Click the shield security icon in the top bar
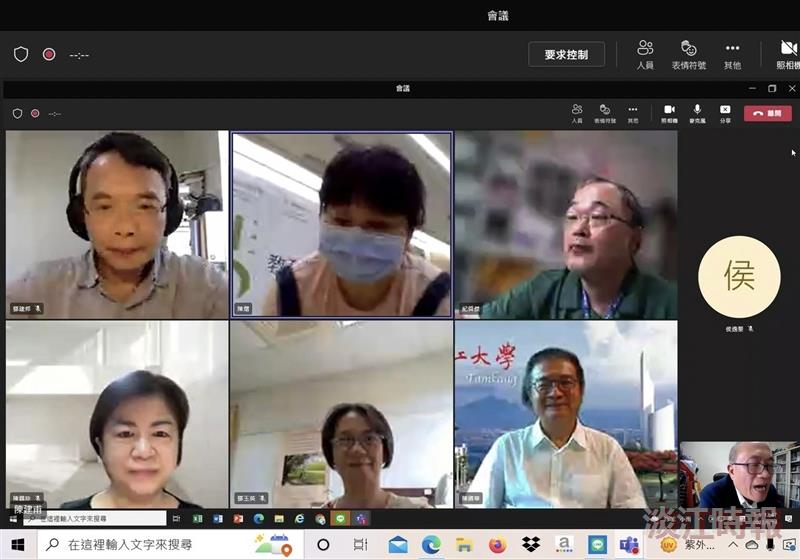 click(x=21, y=54)
